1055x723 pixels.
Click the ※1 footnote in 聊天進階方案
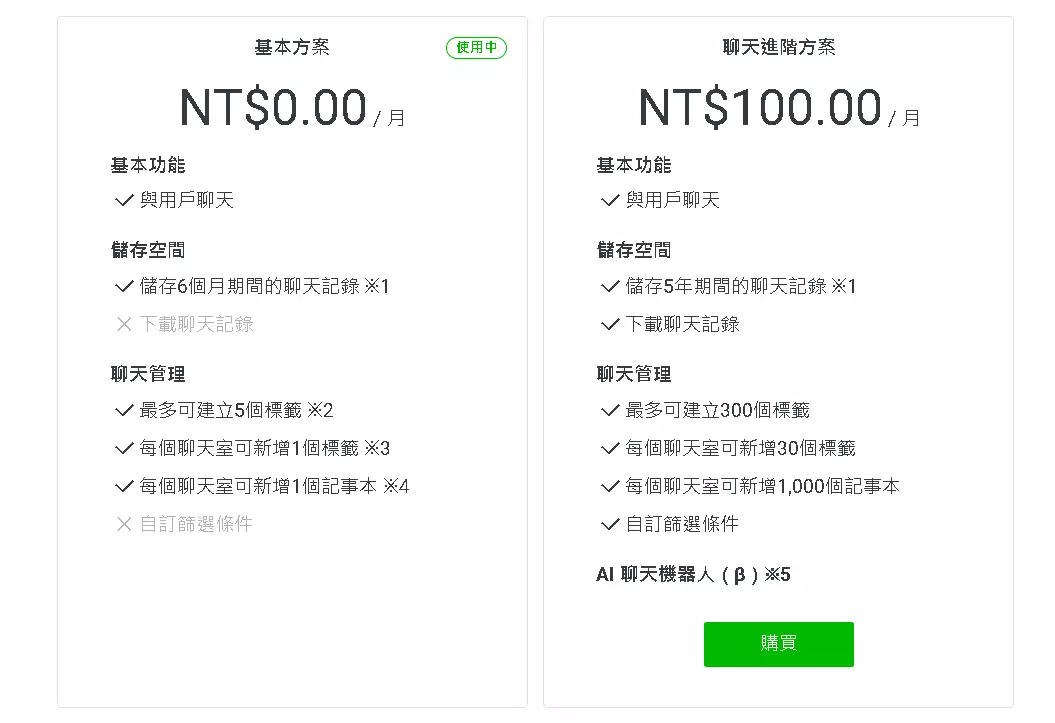844,287
